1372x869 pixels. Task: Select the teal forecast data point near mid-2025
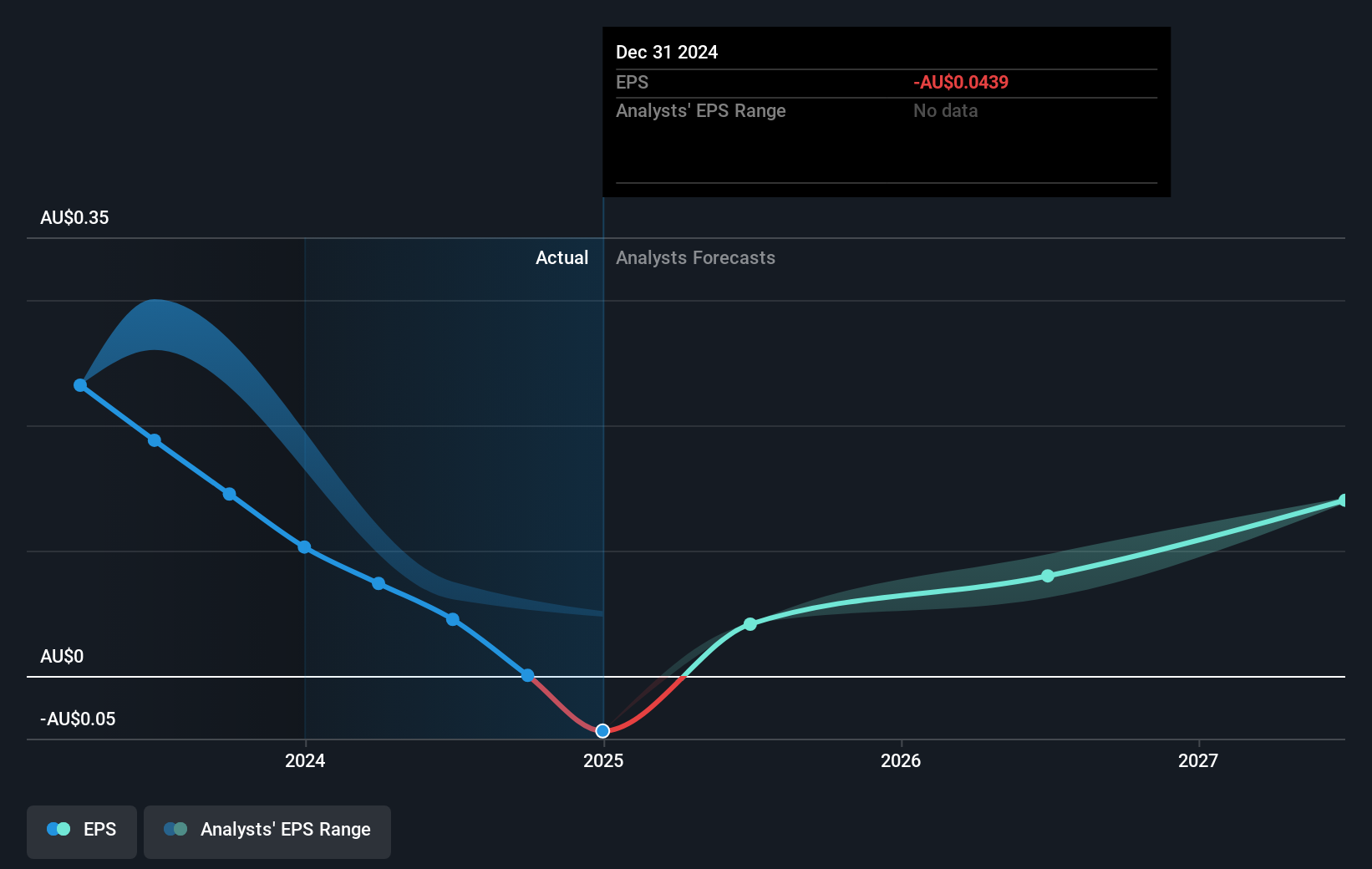click(x=750, y=624)
